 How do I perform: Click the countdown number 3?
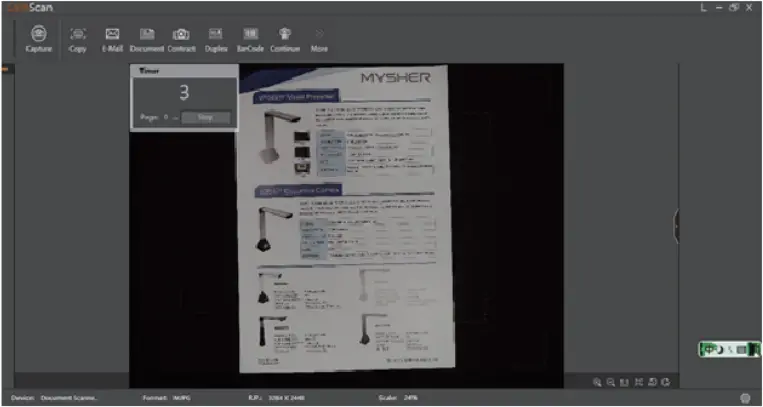(184, 92)
